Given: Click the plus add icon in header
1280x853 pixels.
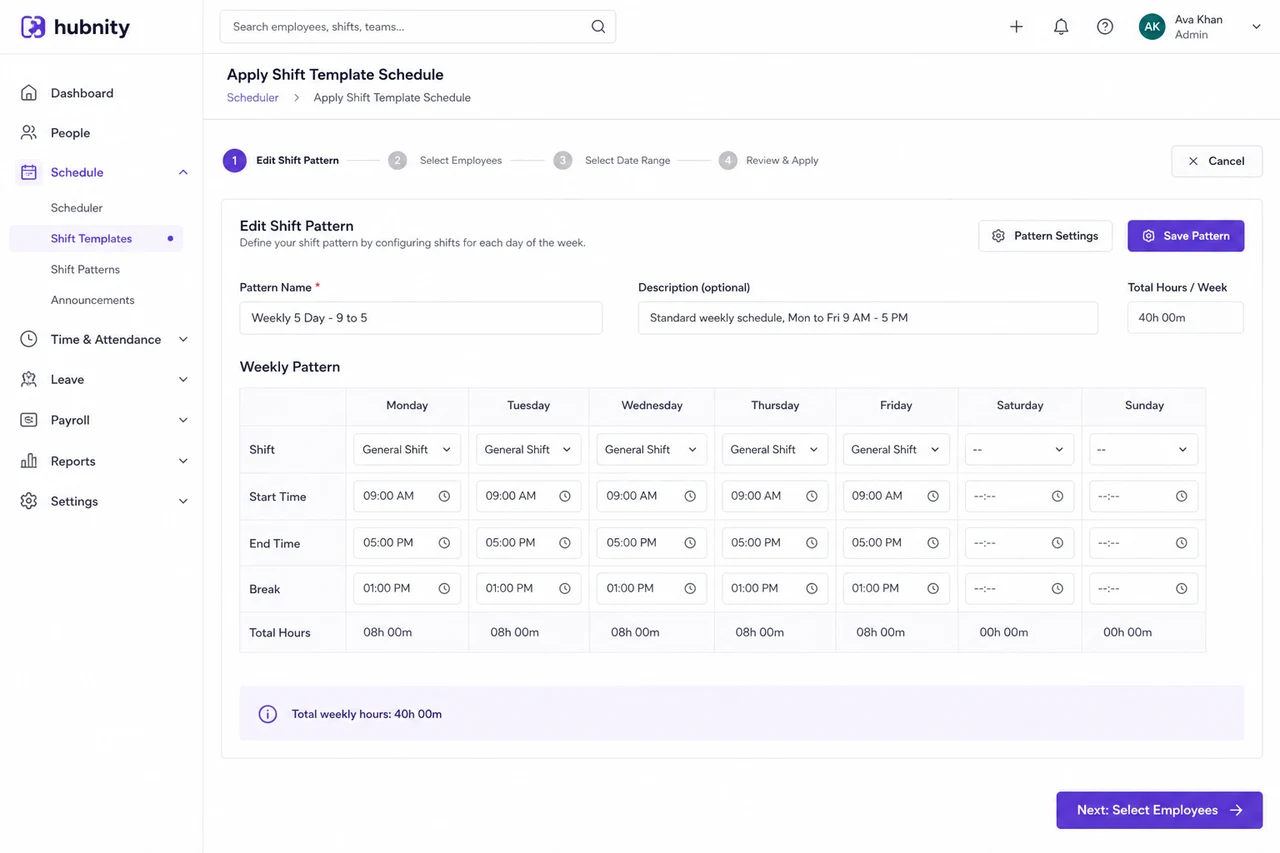Looking at the screenshot, I should click(x=1016, y=27).
